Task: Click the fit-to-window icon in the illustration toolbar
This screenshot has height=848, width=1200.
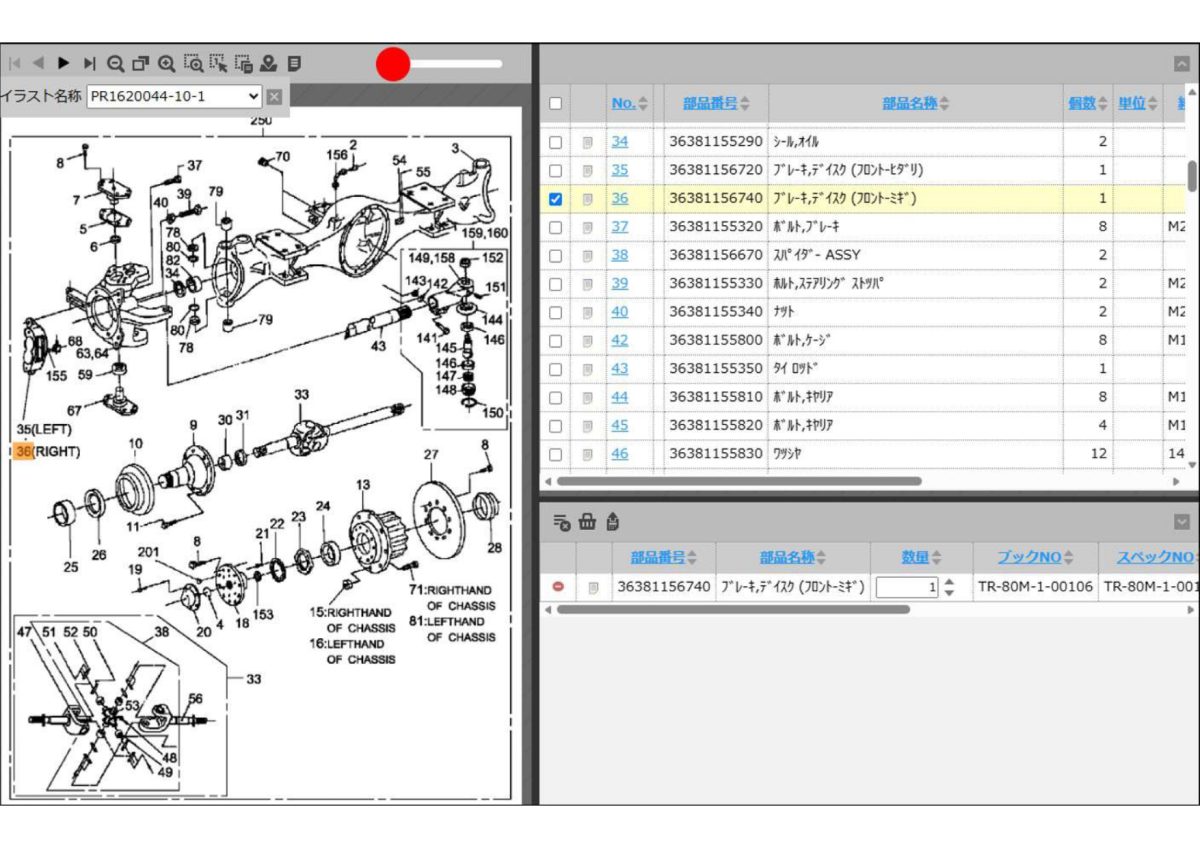Action: tap(140, 63)
